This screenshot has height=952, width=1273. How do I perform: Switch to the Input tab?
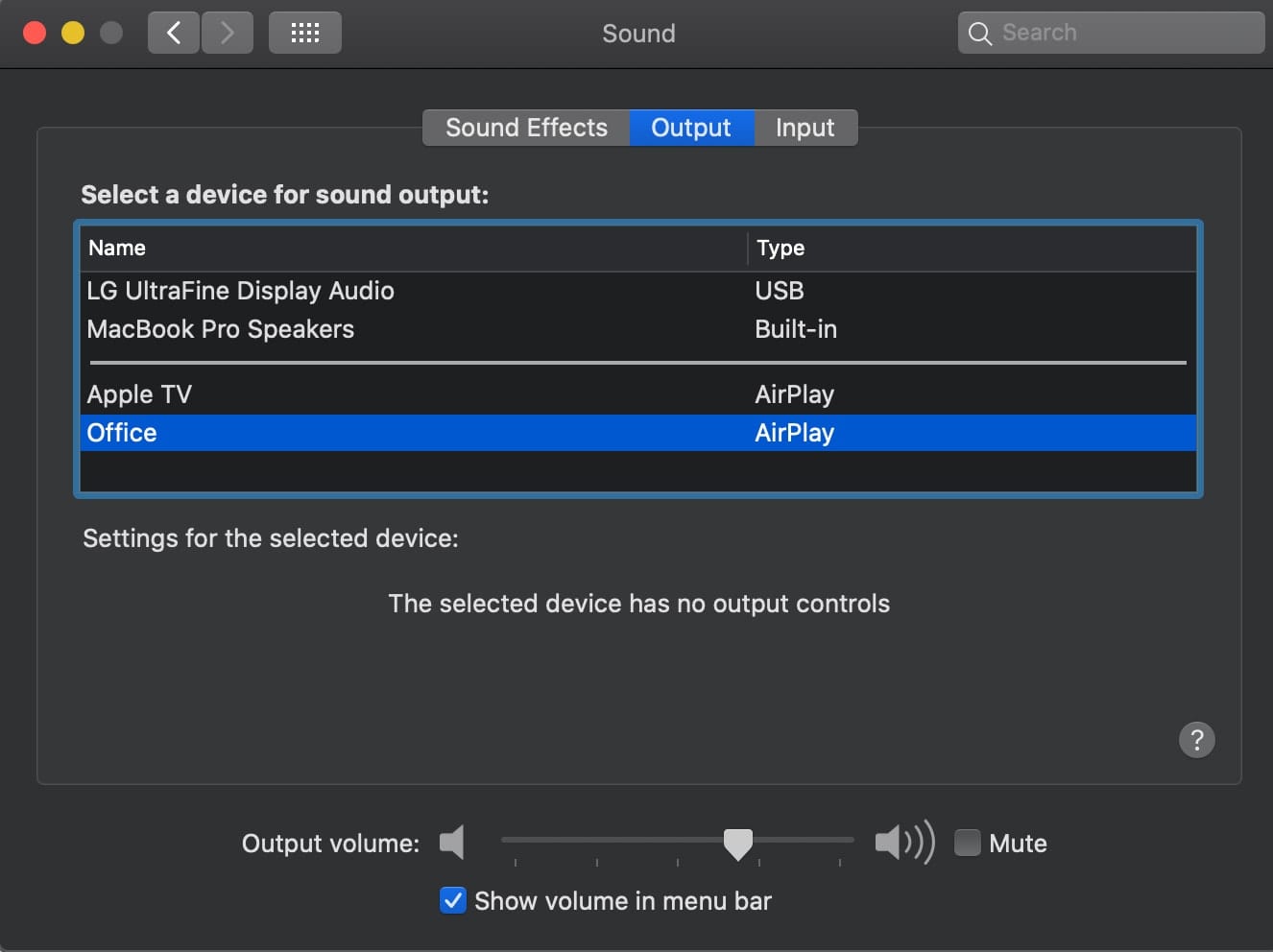(805, 128)
